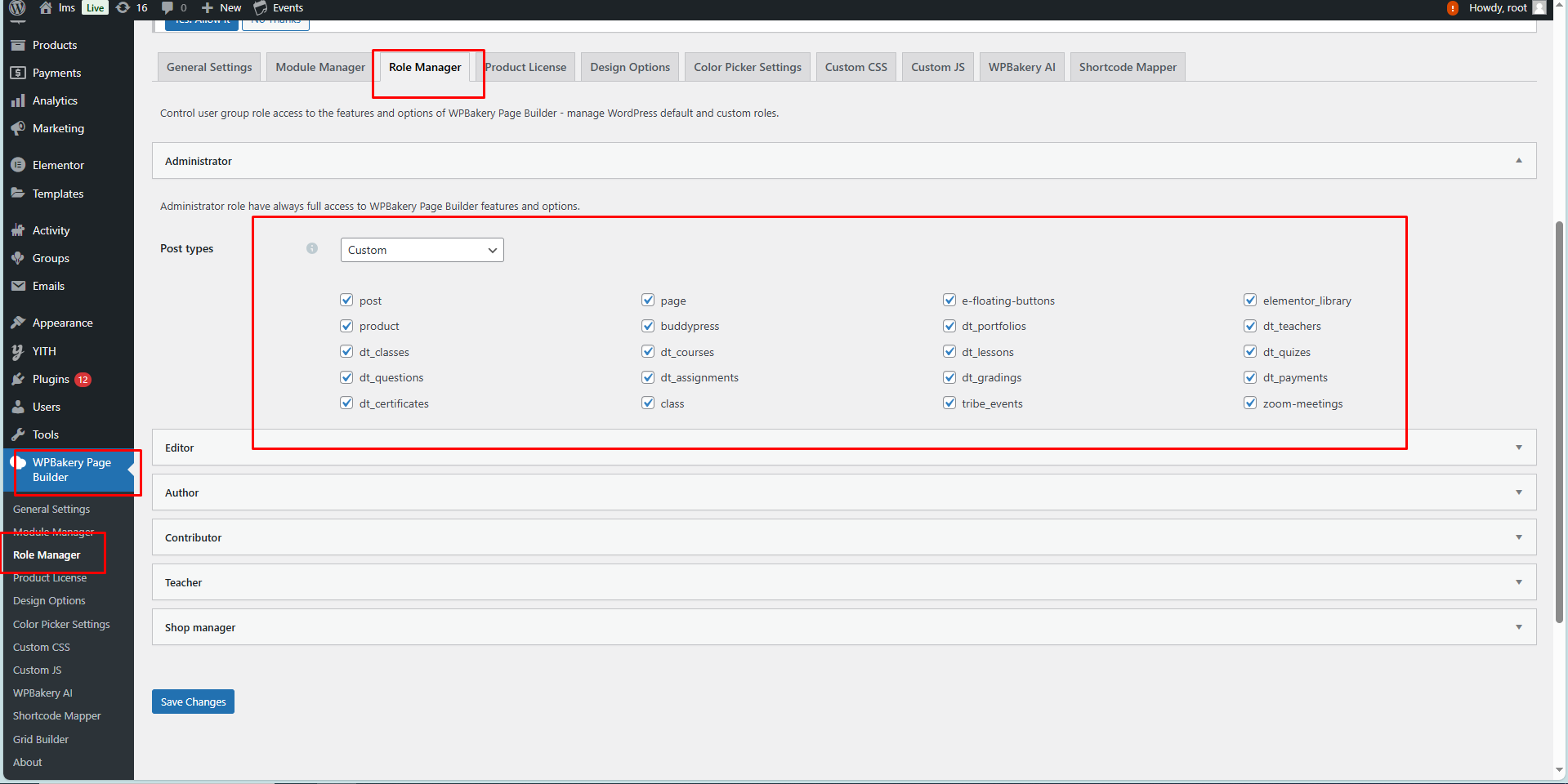Screen dimensions: 1568x784
Task: Click the Save Changes button
Action: pos(193,702)
